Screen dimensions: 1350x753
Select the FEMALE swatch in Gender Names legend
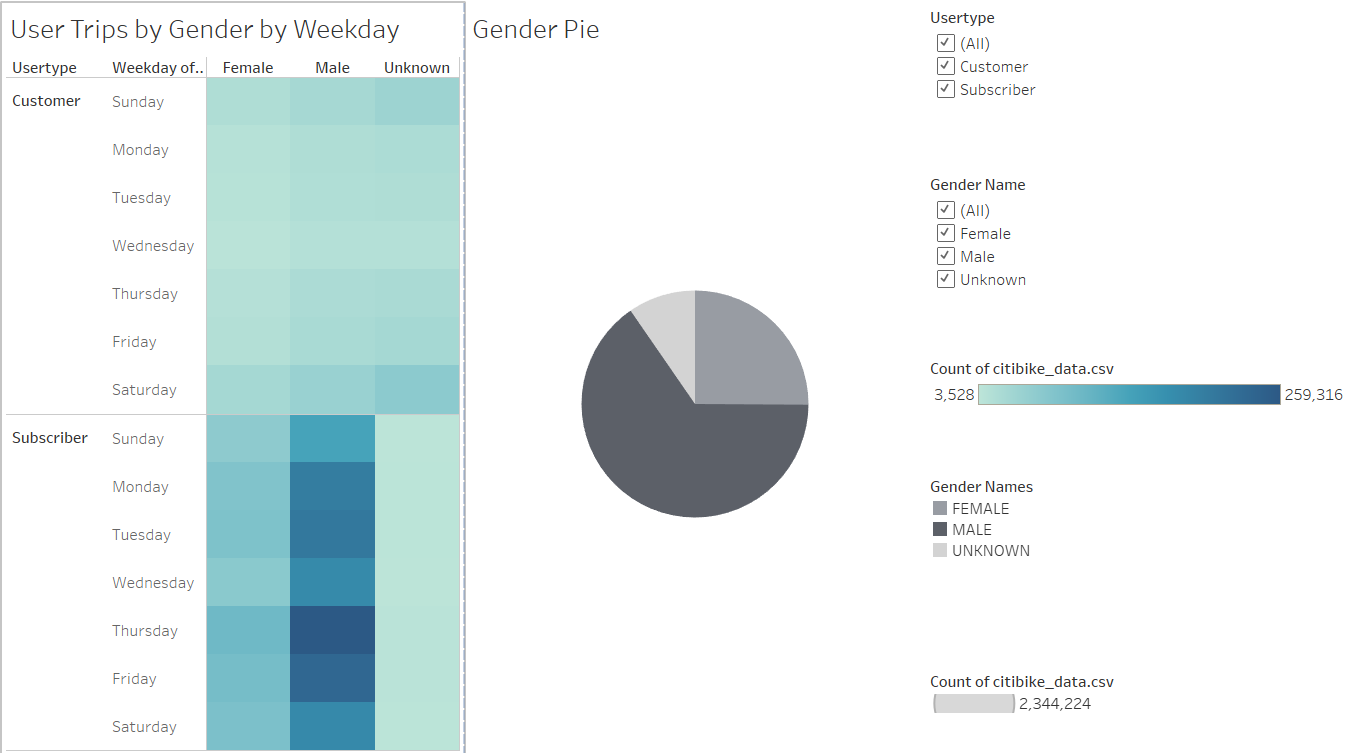tap(938, 508)
